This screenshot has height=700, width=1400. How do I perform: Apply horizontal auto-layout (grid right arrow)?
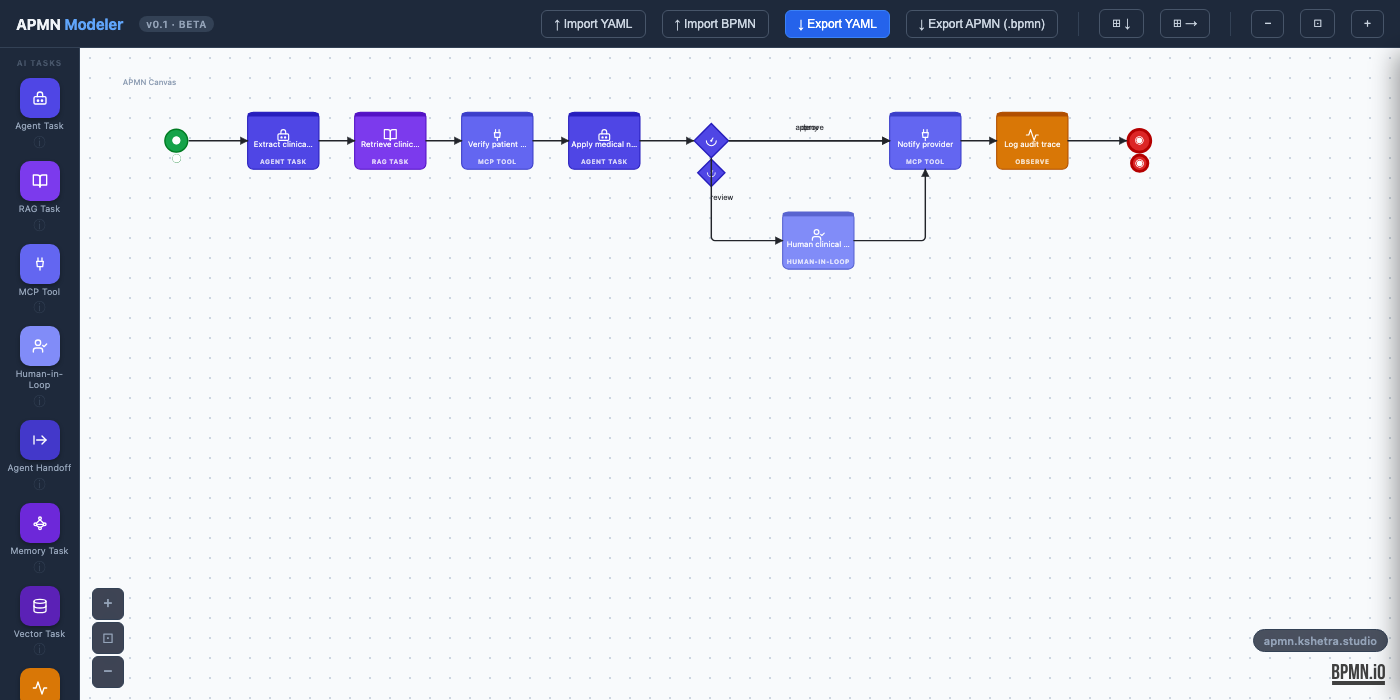1185,24
